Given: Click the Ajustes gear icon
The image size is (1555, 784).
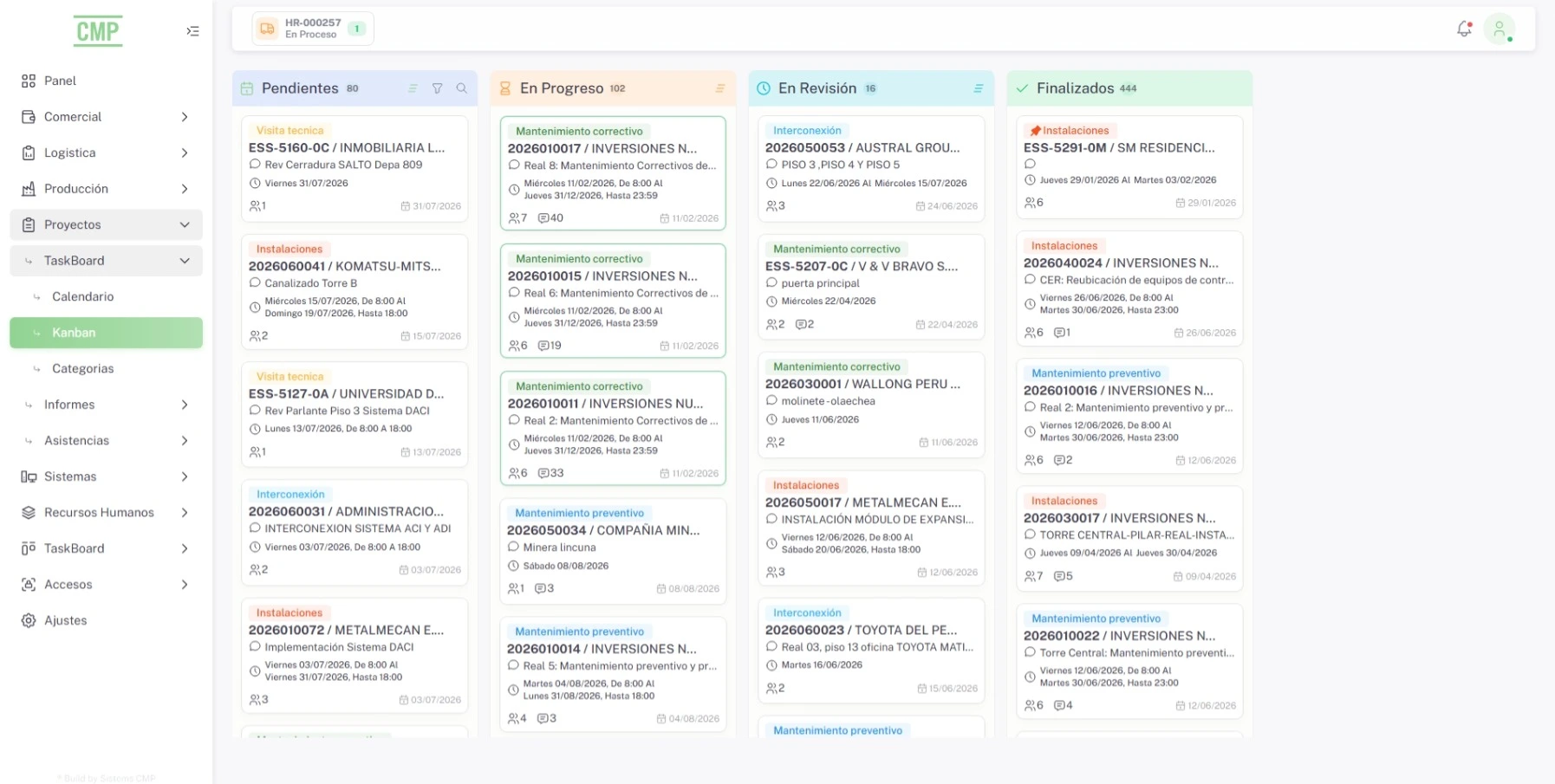Looking at the screenshot, I should 29,620.
